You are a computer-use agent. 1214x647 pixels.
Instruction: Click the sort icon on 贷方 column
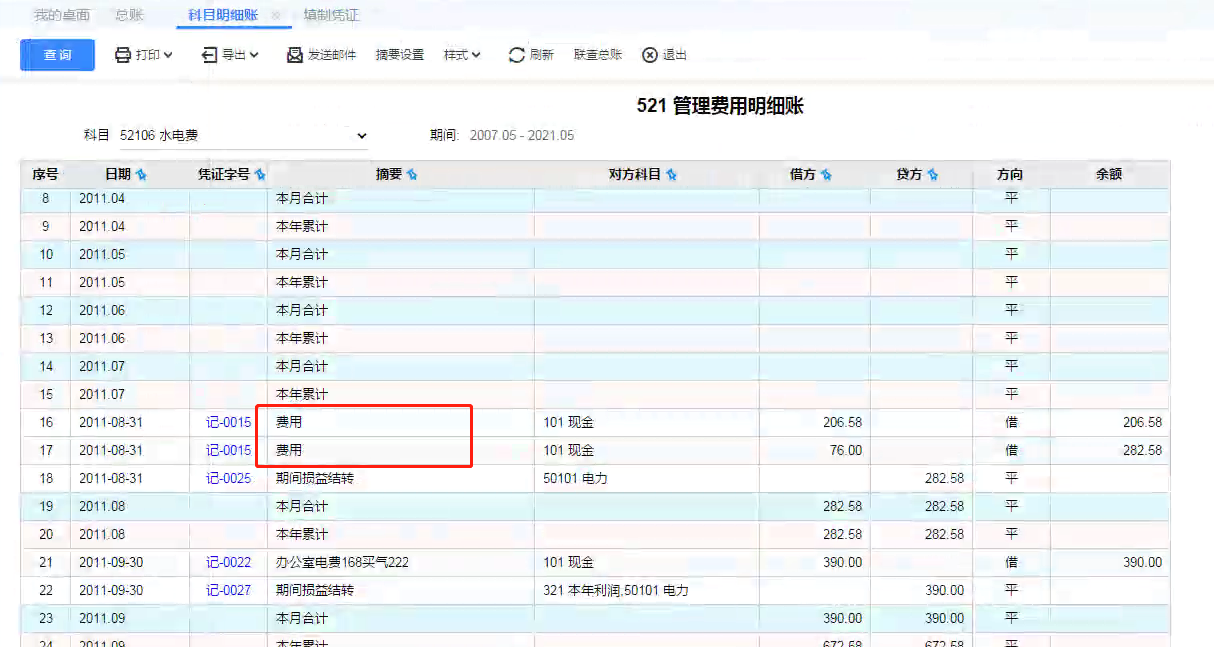click(x=932, y=175)
